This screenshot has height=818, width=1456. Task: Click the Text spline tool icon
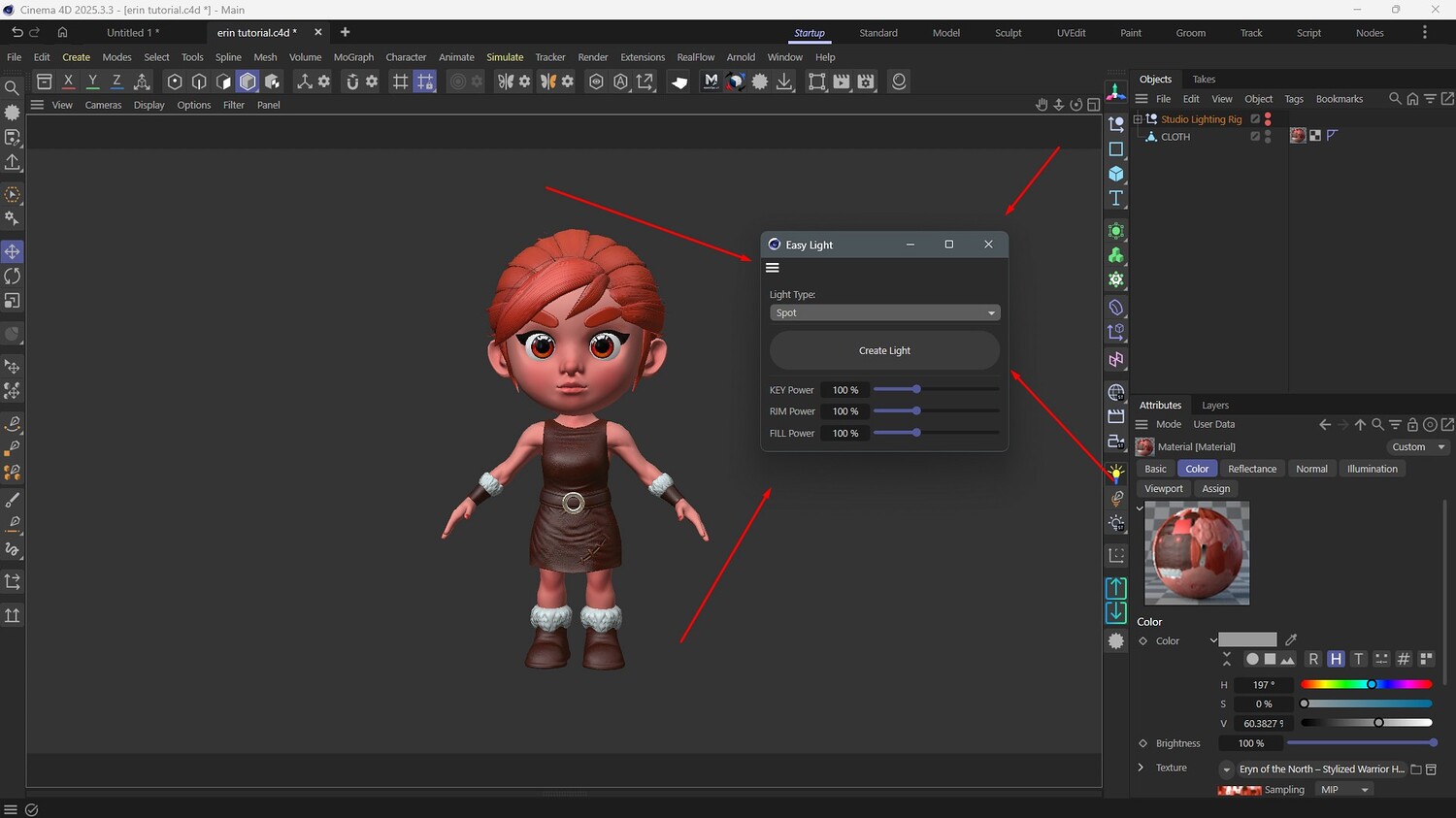[1116, 198]
